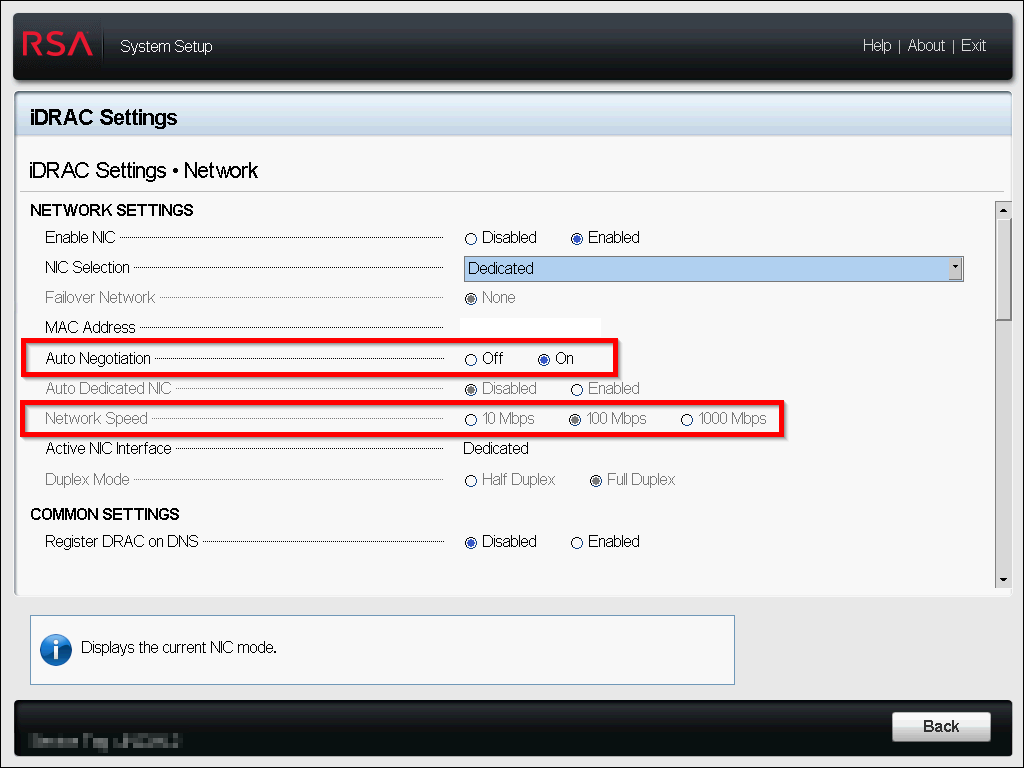
Task: Turn Auto Negotiation Off
Action: click(470, 358)
